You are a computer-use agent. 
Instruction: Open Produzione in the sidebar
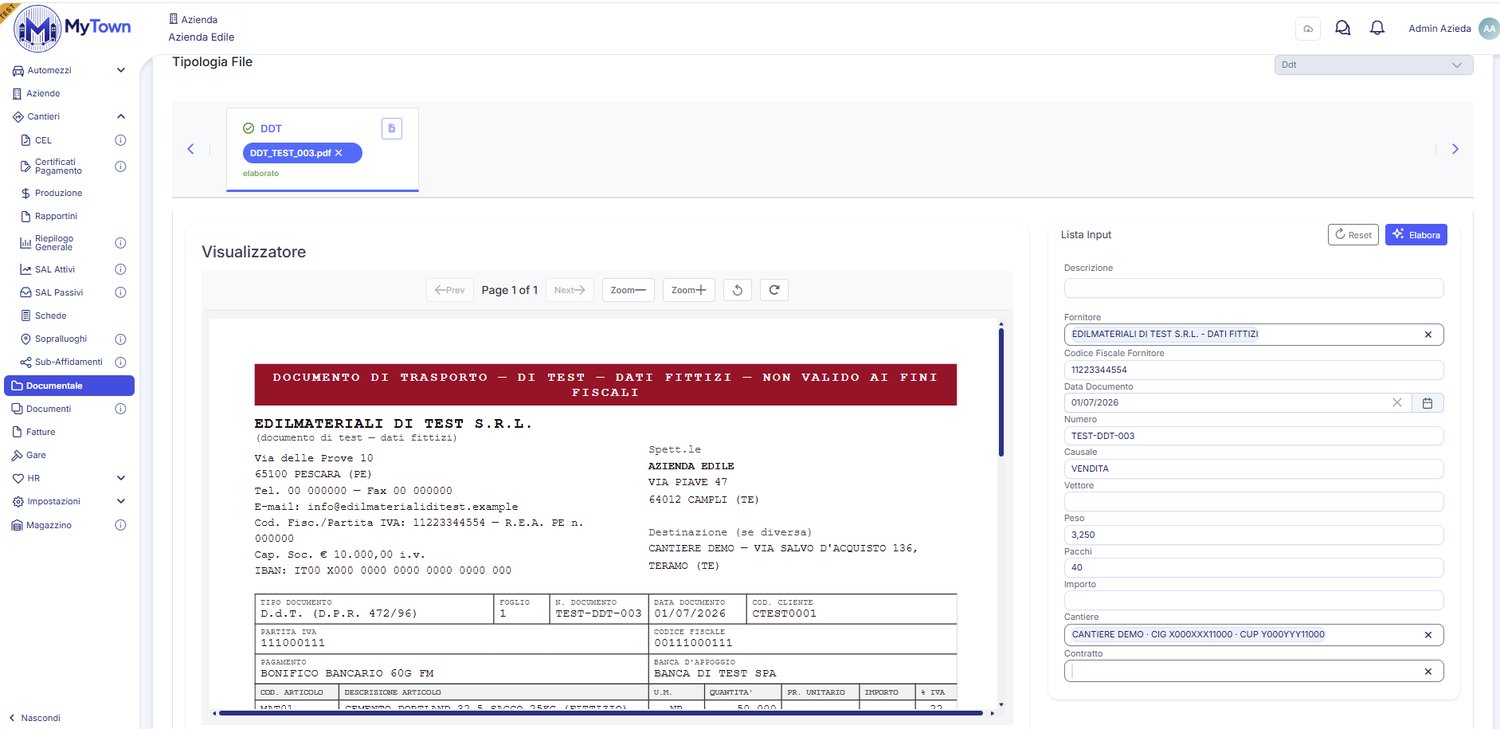point(58,193)
